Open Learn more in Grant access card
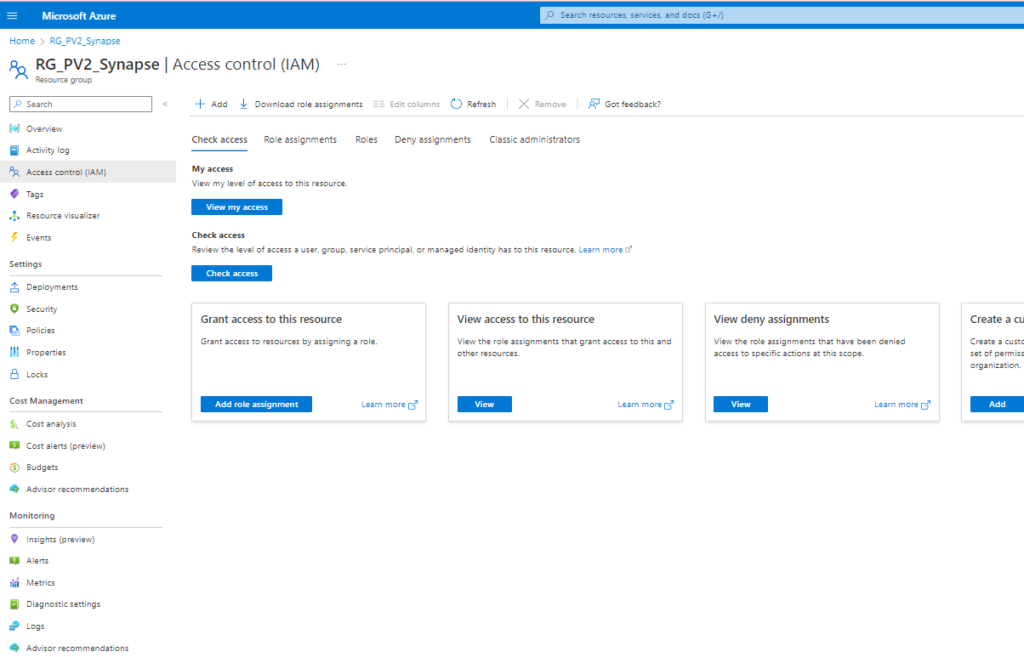1024x657 pixels. point(389,404)
